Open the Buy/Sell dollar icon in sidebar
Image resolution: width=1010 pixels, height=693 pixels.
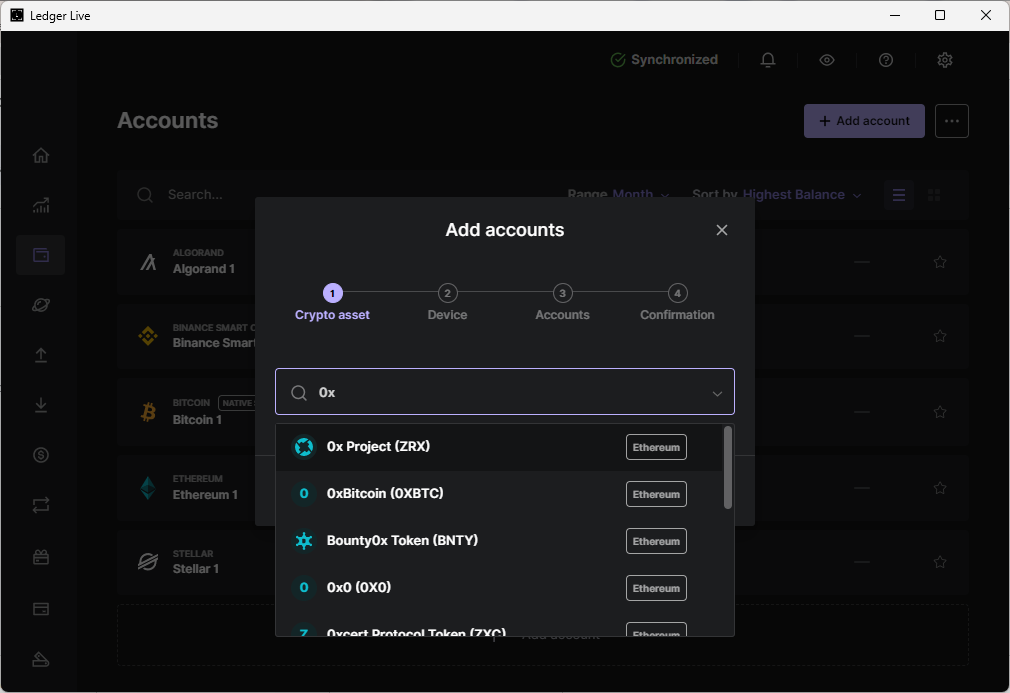pos(41,455)
